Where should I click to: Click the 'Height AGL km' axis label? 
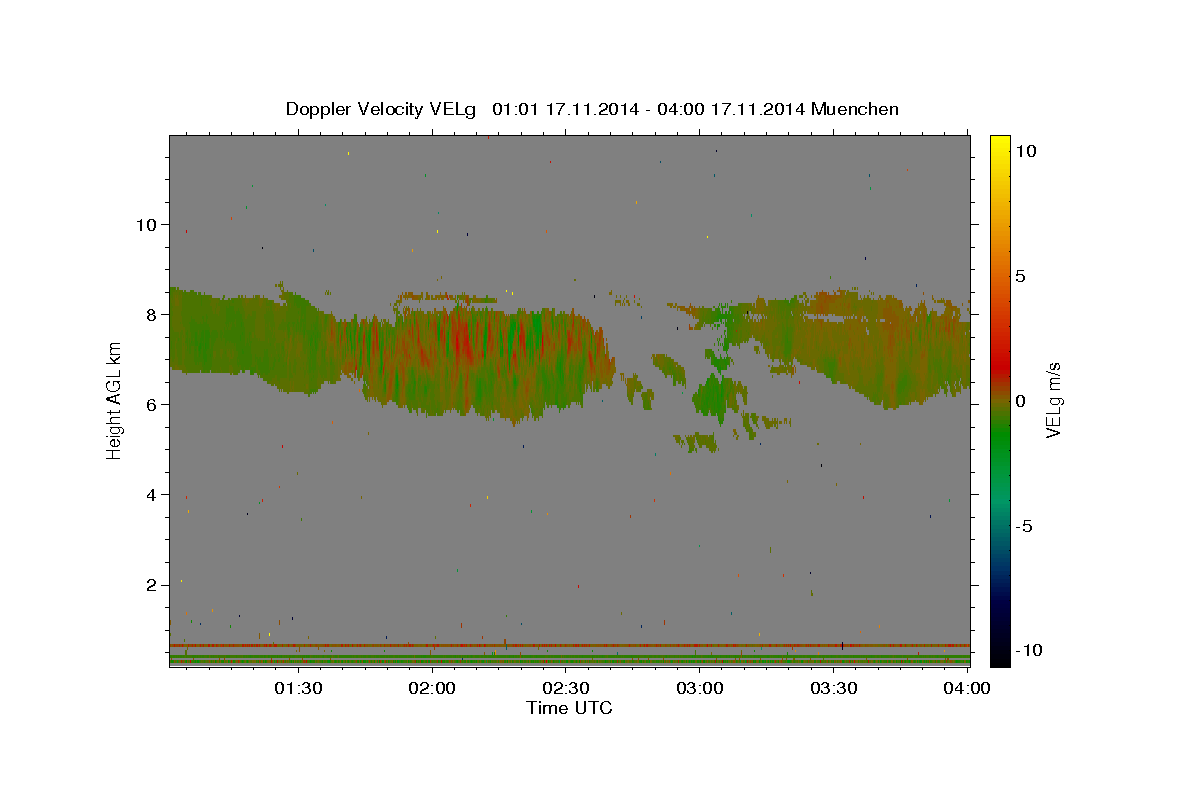[x=115, y=400]
